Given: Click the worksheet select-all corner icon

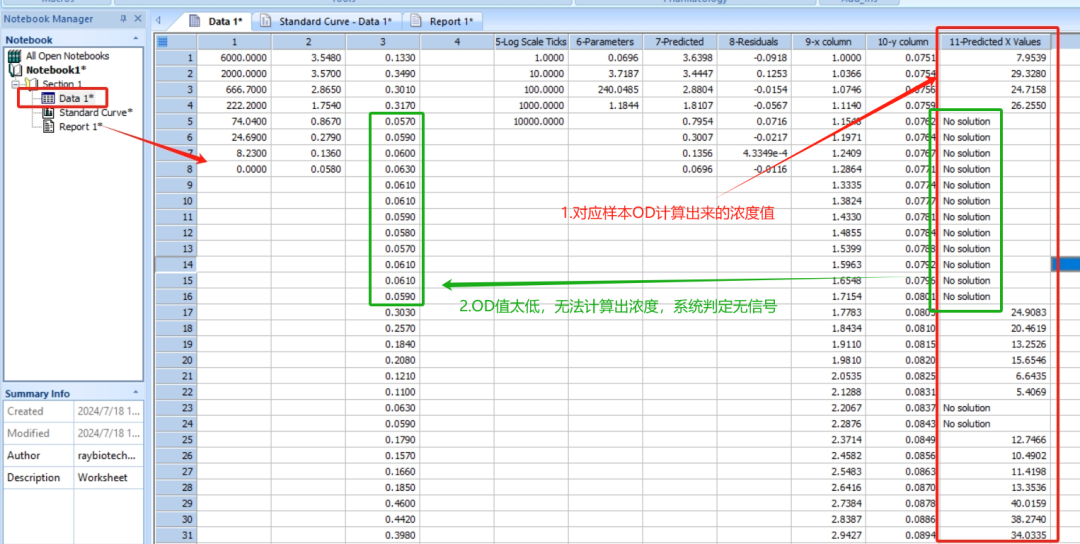Looking at the screenshot, I should [163, 42].
